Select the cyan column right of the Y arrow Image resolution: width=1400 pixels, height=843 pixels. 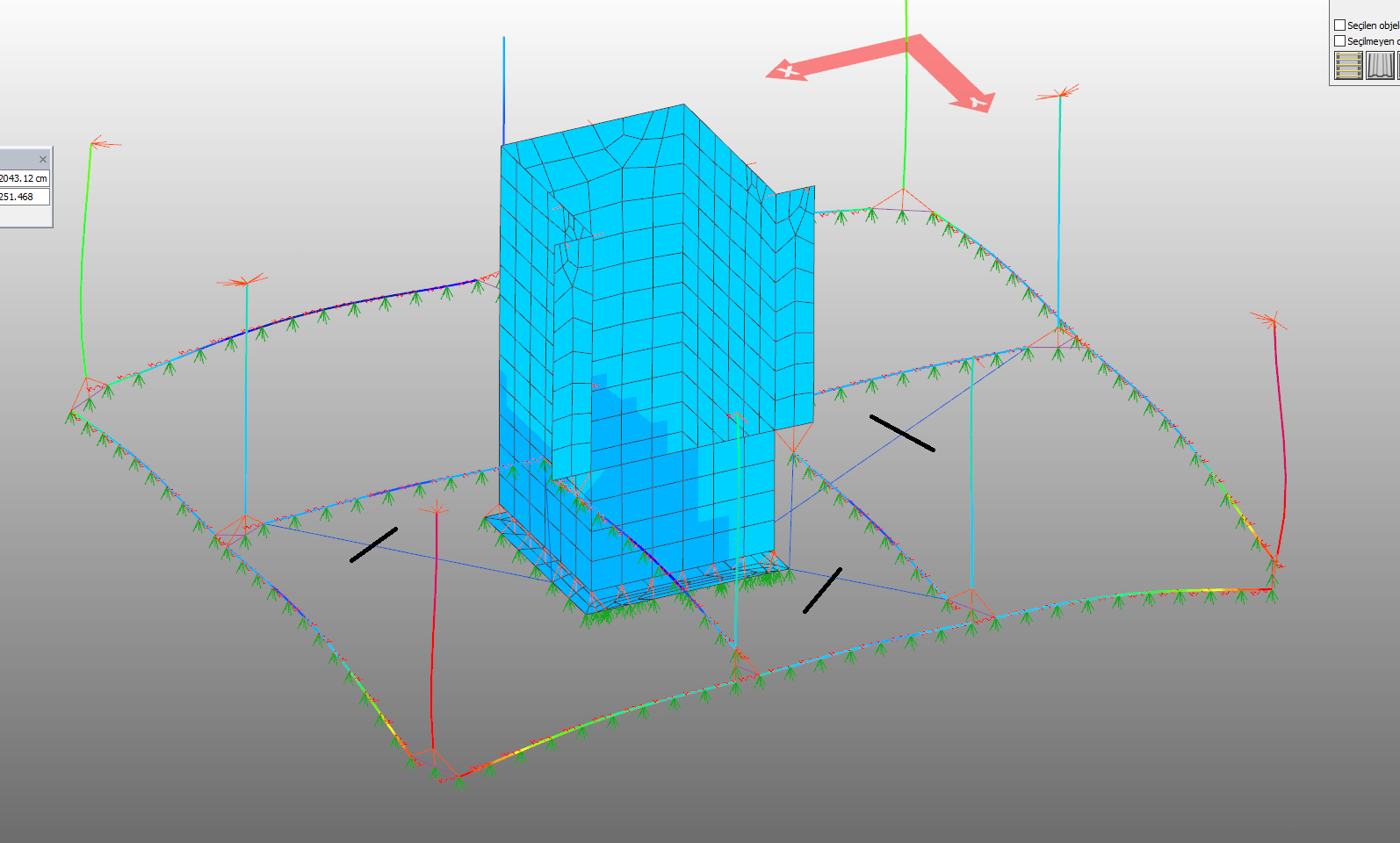[x=1059, y=211]
